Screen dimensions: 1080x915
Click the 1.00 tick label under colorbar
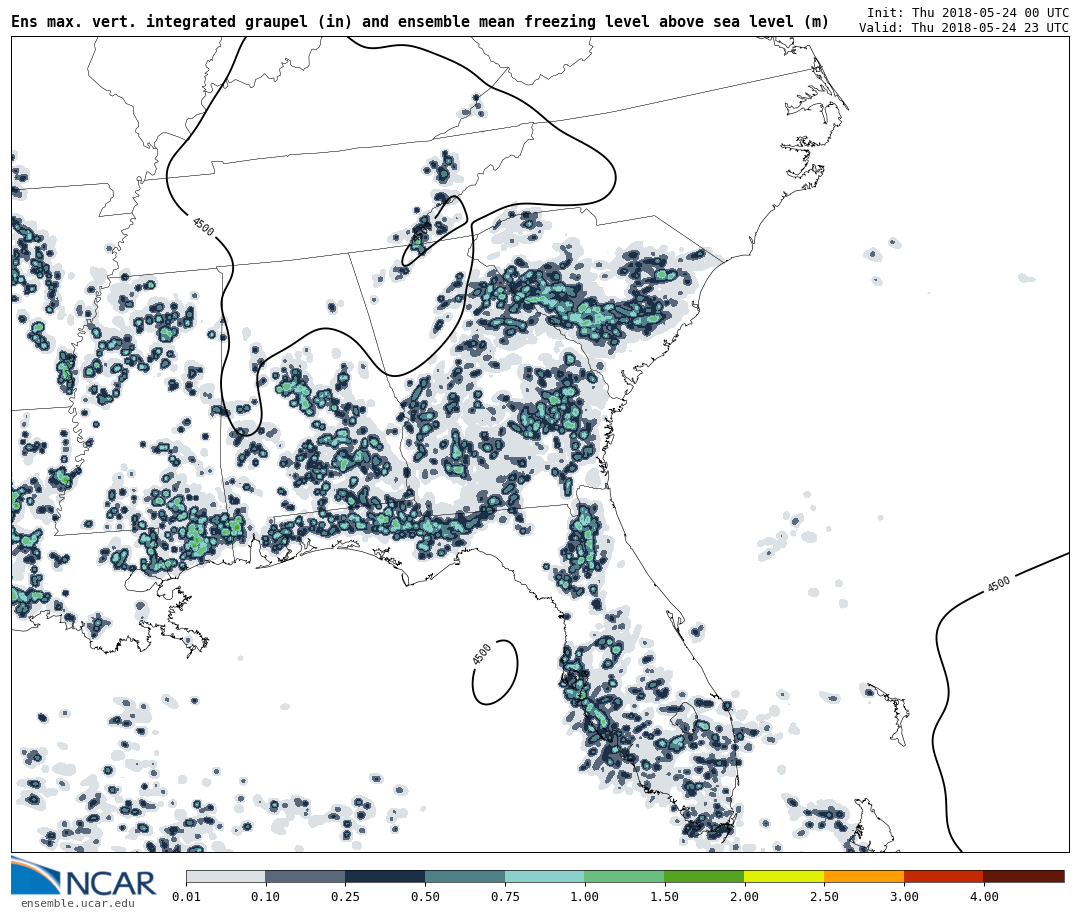pos(584,897)
